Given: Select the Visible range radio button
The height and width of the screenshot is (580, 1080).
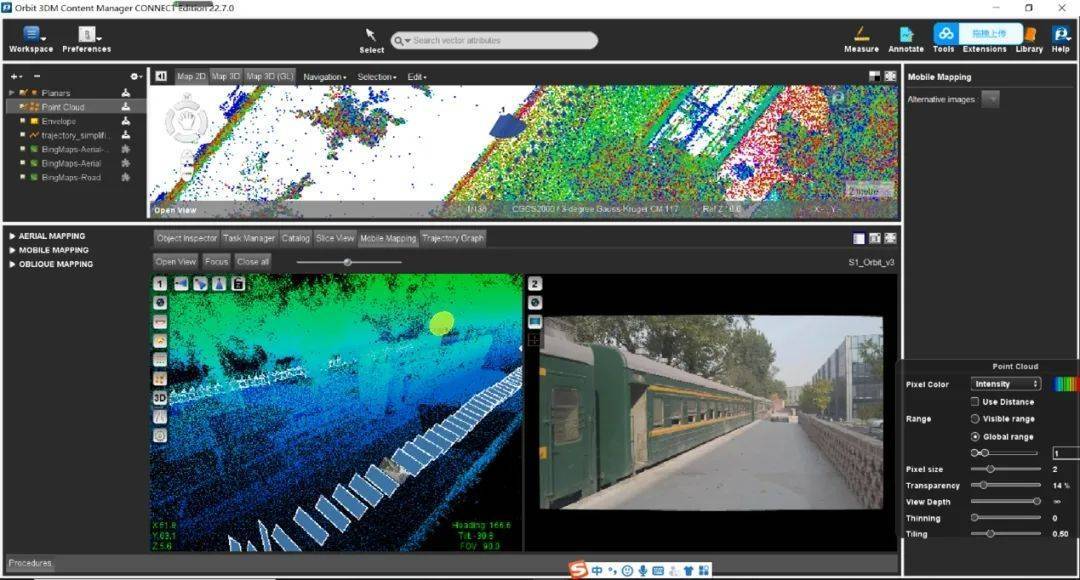Looking at the screenshot, I should pos(975,419).
